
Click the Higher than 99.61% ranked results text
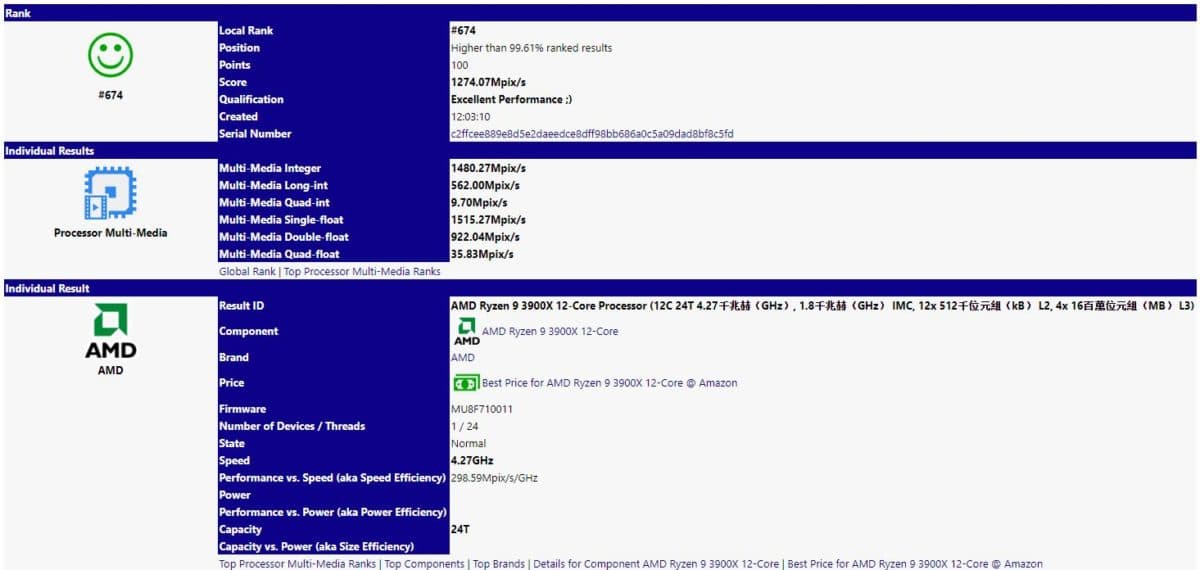532,48
